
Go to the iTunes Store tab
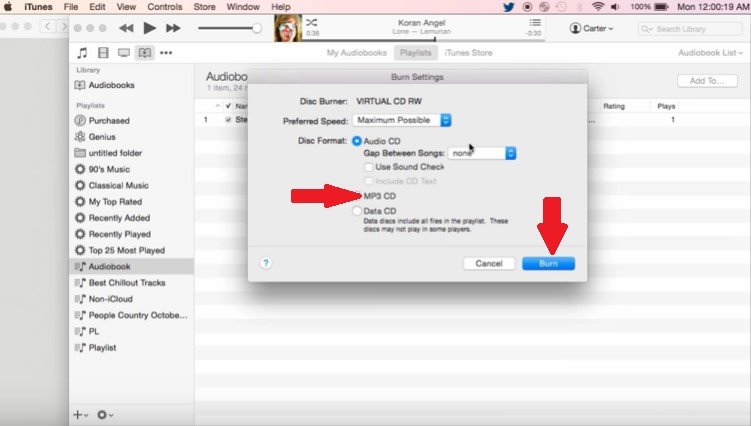(x=468, y=53)
